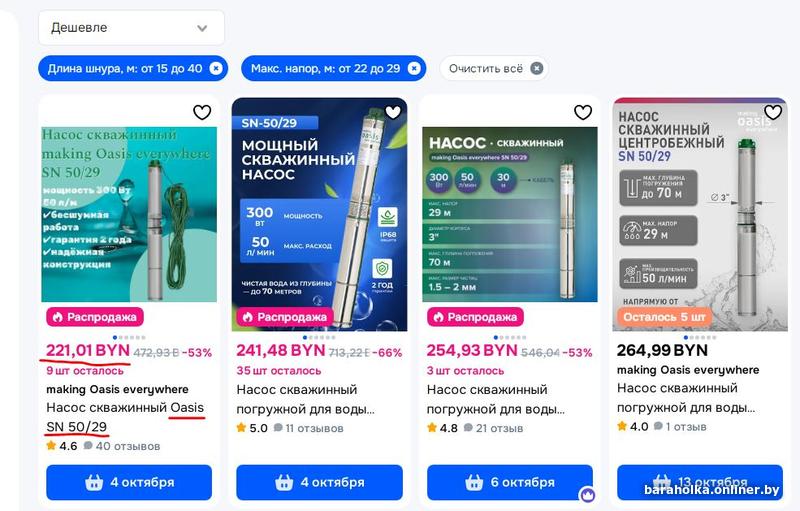
Task: Open the SN-50/29 blue product image
Action: click(x=319, y=214)
